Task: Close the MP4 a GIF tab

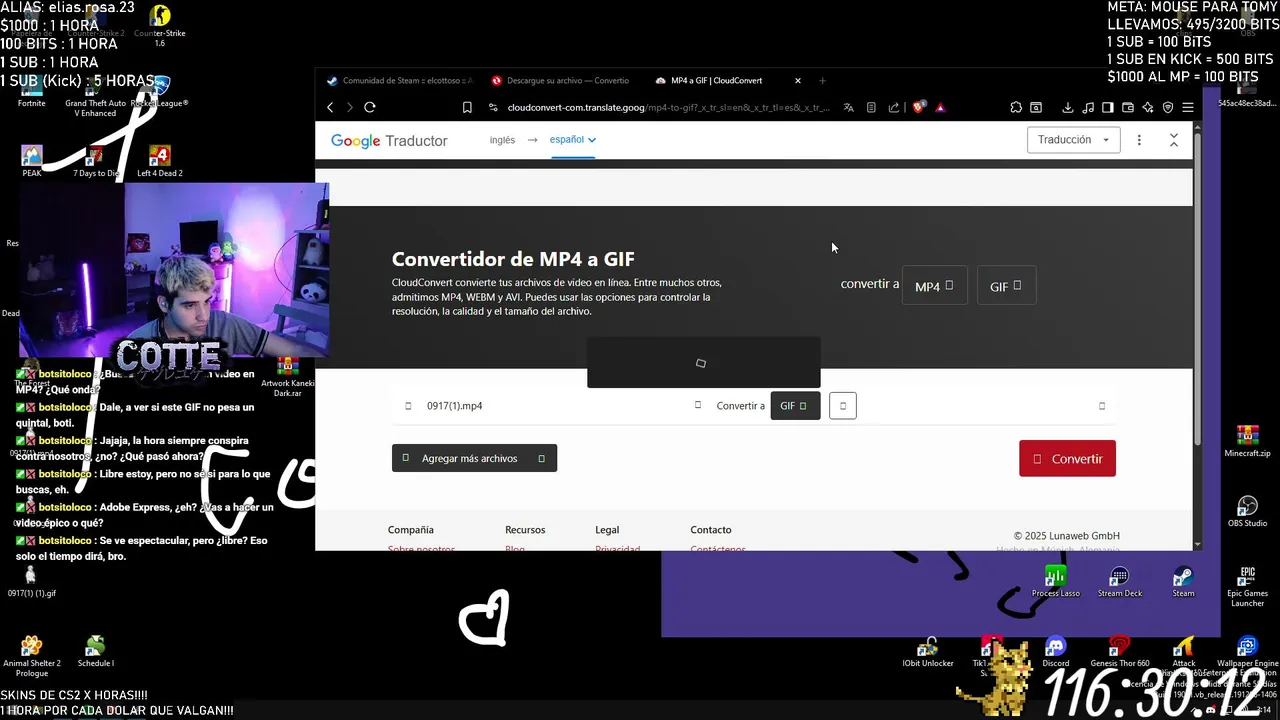Action: pyautogui.click(x=798, y=81)
